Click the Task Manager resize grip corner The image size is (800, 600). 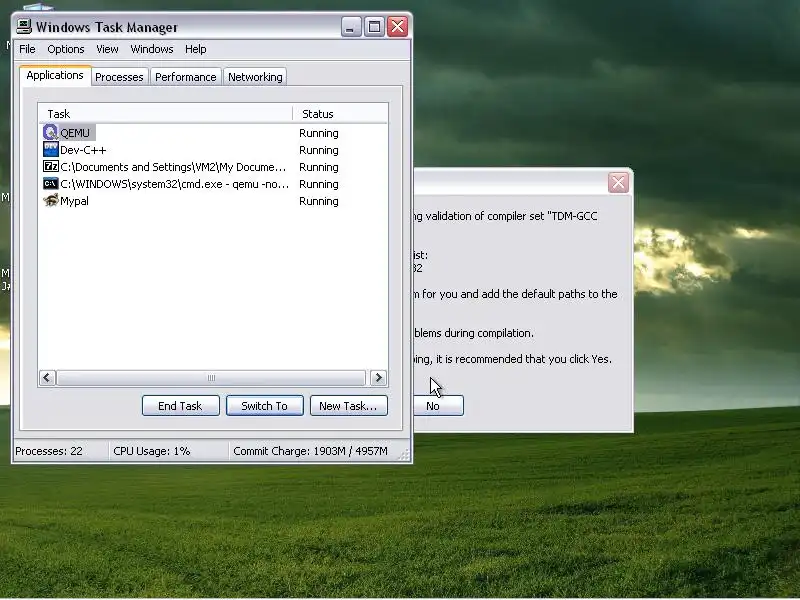point(405,455)
